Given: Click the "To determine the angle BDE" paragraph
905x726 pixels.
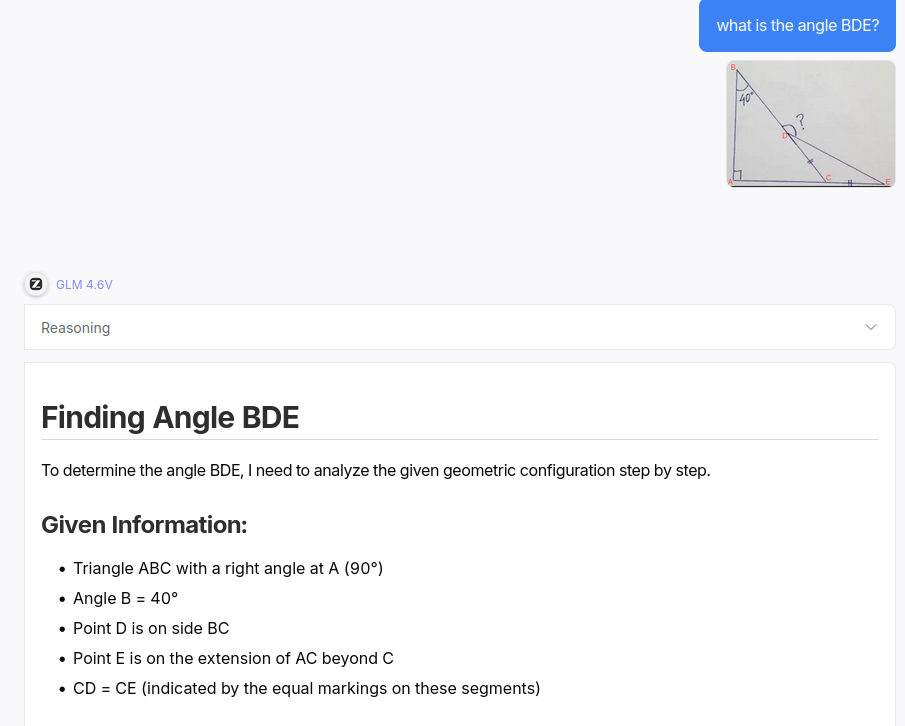Looking at the screenshot, I should click(x=375, y=471).
